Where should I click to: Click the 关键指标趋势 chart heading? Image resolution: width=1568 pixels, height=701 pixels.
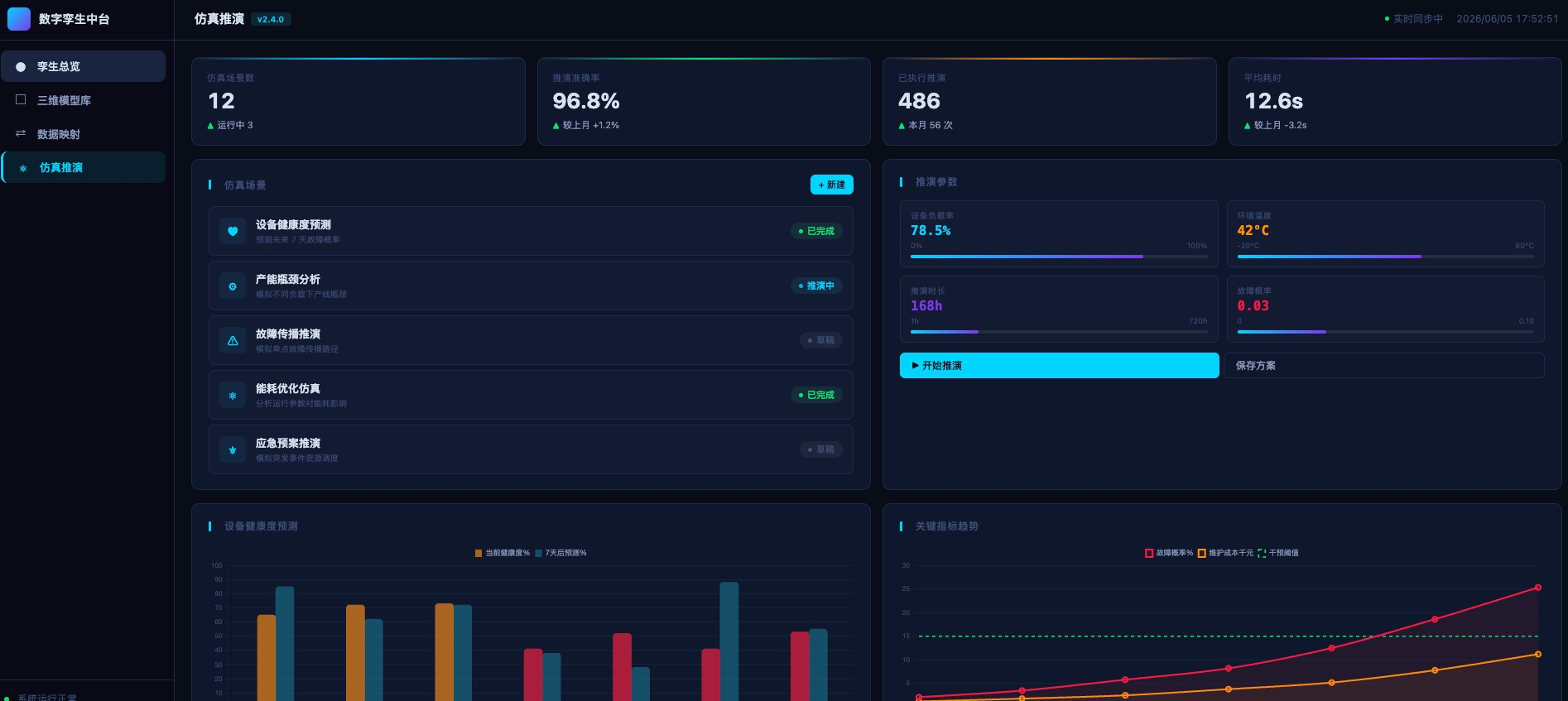pos(947,526)
